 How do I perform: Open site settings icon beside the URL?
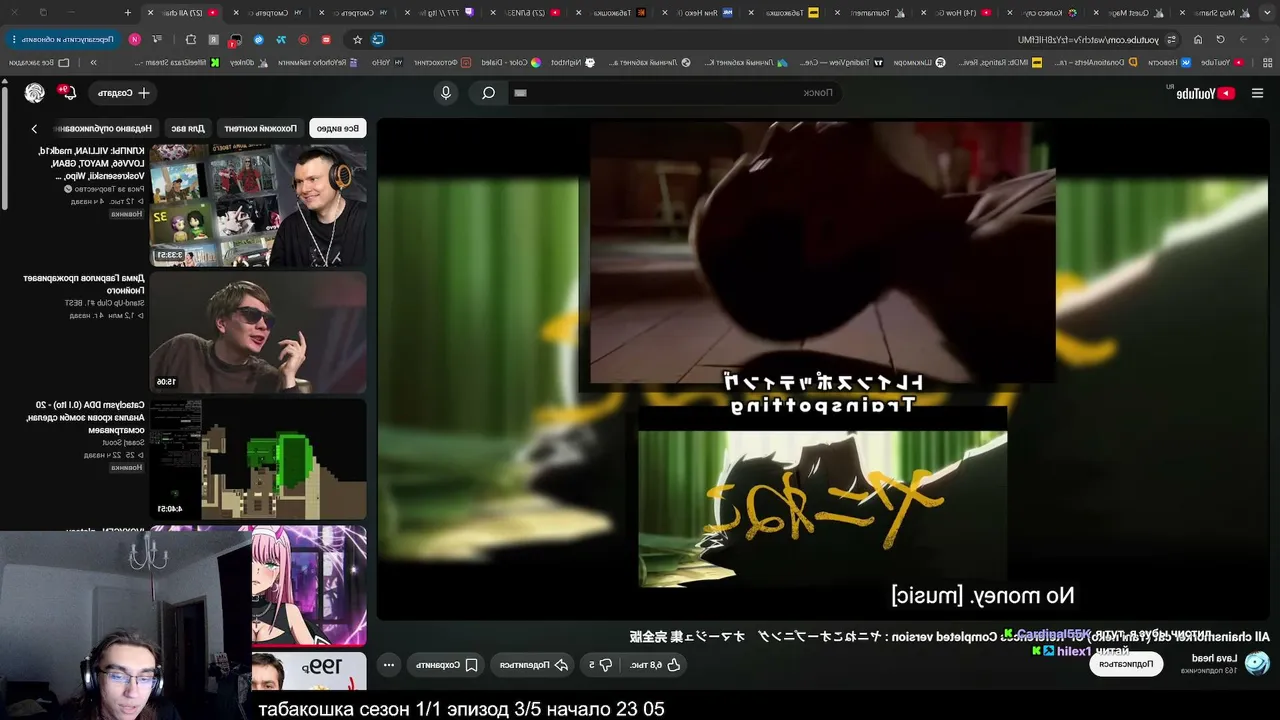coord(1171,39)
